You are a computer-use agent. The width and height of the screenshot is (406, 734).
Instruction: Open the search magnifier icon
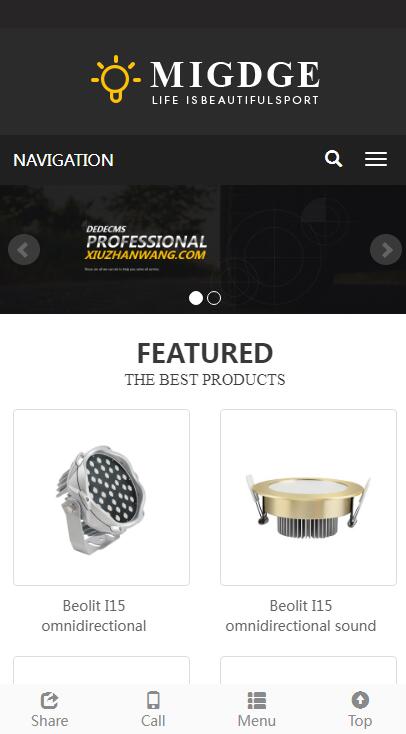(x=333, y=159)
